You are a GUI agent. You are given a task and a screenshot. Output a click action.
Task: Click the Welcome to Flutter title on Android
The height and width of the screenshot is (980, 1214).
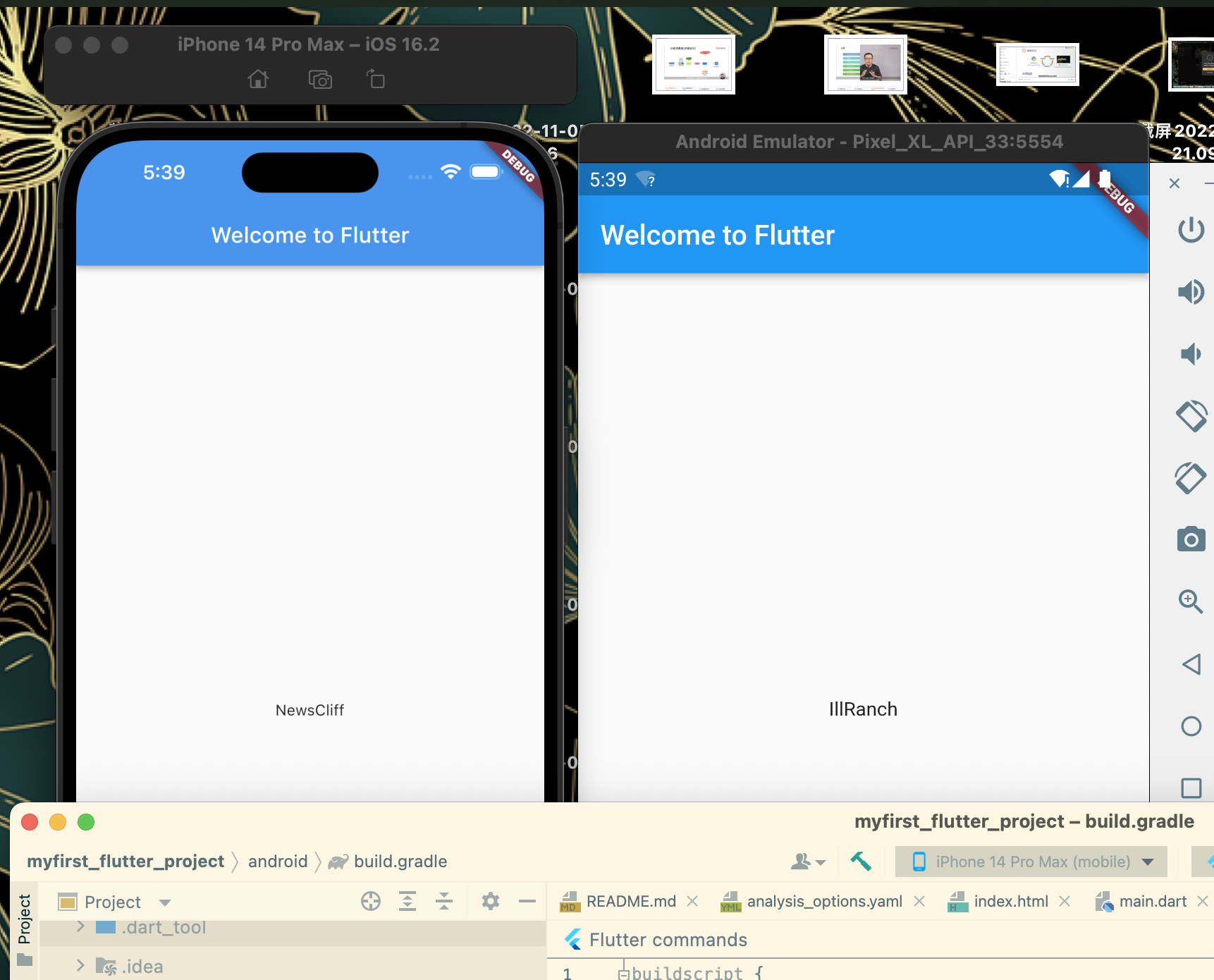click(x=718, y=235)
